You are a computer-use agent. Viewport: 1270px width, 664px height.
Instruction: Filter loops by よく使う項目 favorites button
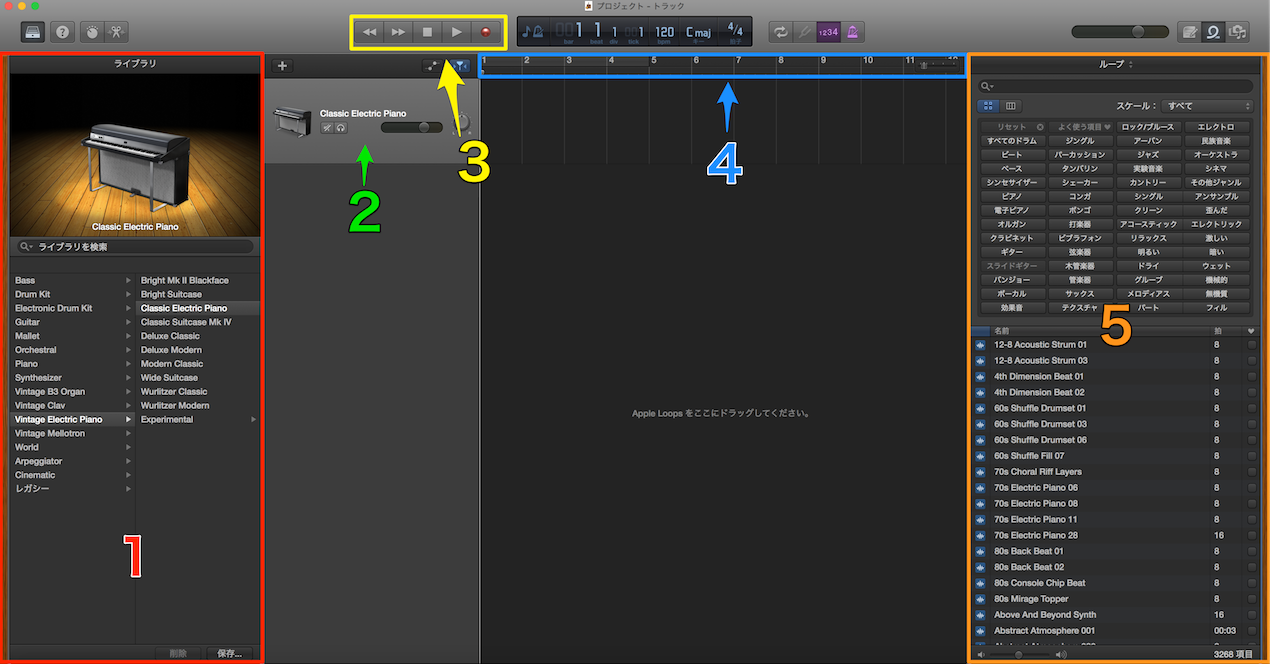click(1081, 127)
